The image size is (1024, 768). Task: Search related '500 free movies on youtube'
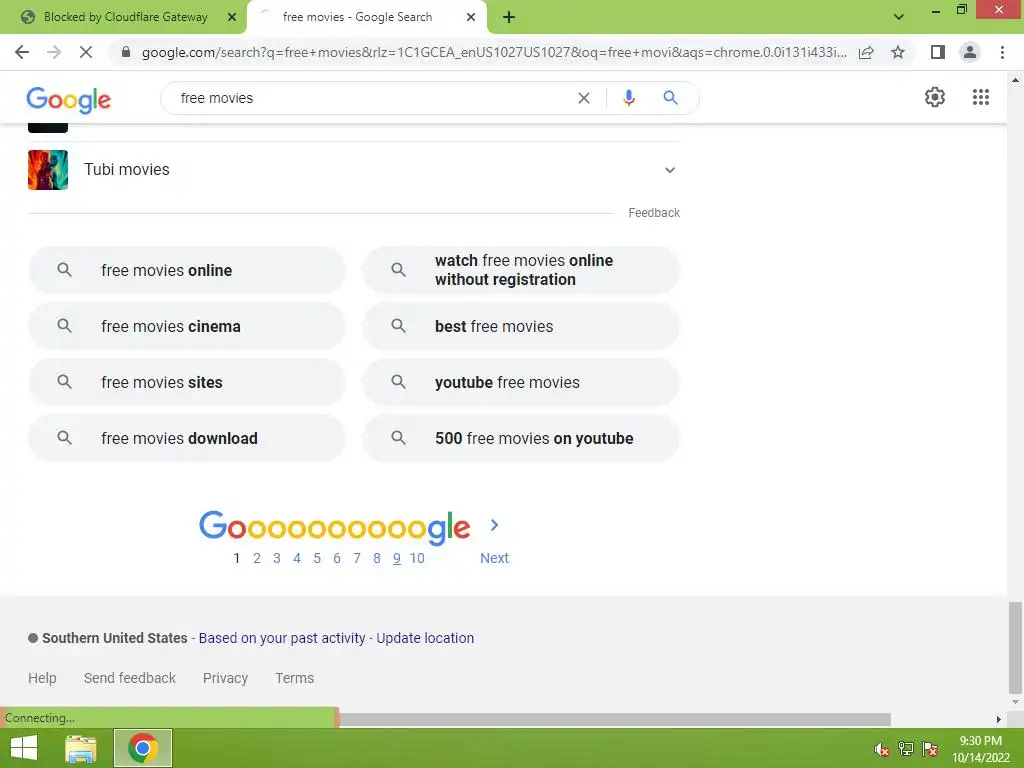pos(521,438)
